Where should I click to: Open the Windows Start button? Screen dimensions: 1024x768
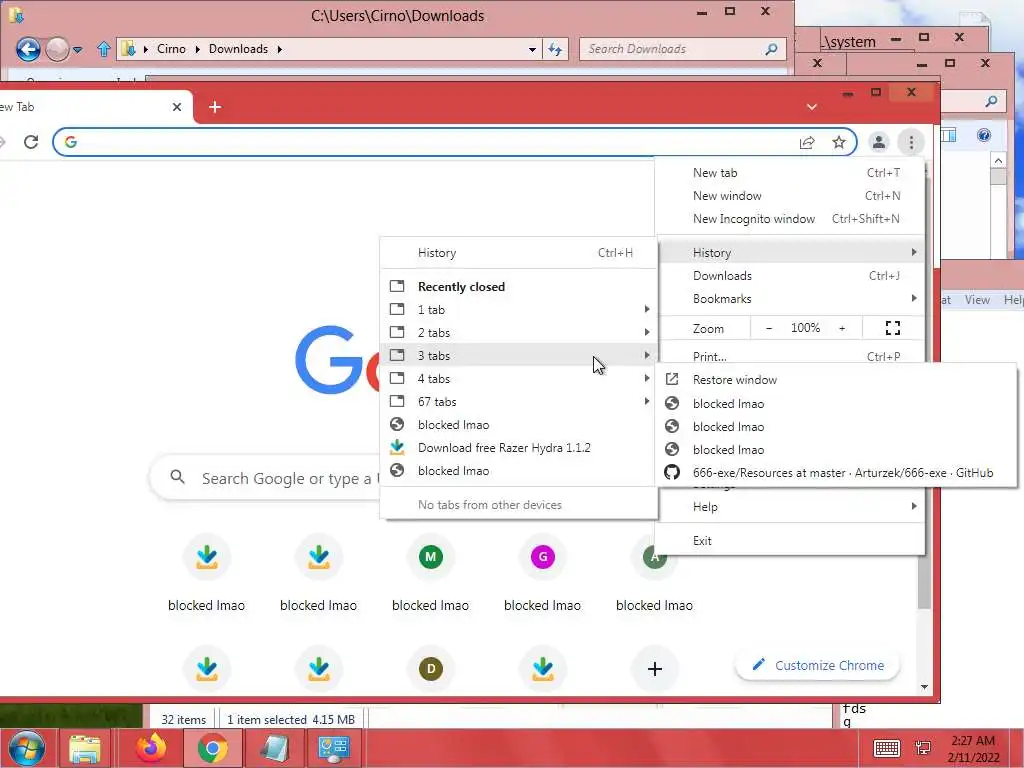[x=27, y=748]
